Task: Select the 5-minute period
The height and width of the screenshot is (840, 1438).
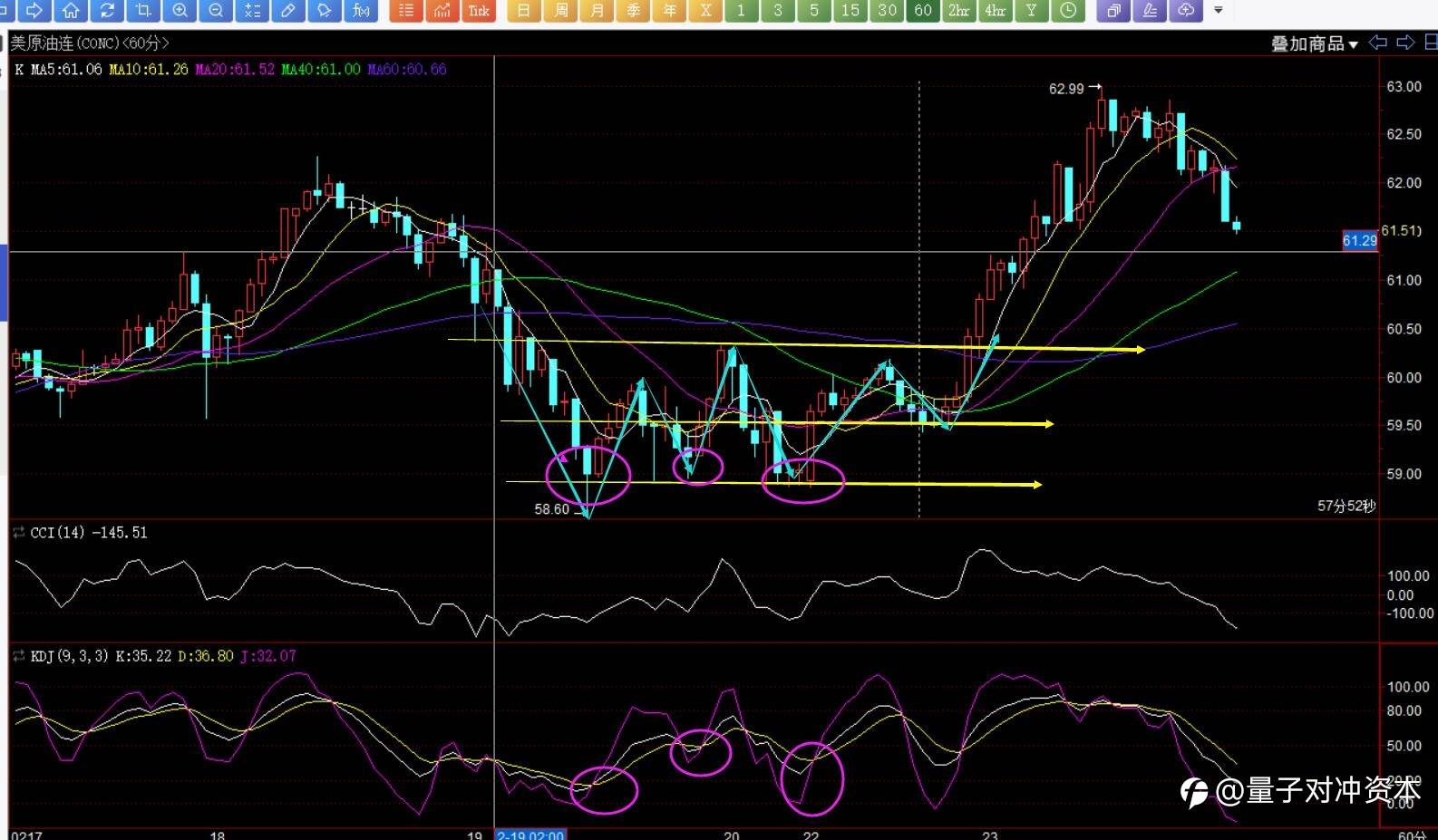Action: pos(814,10)
